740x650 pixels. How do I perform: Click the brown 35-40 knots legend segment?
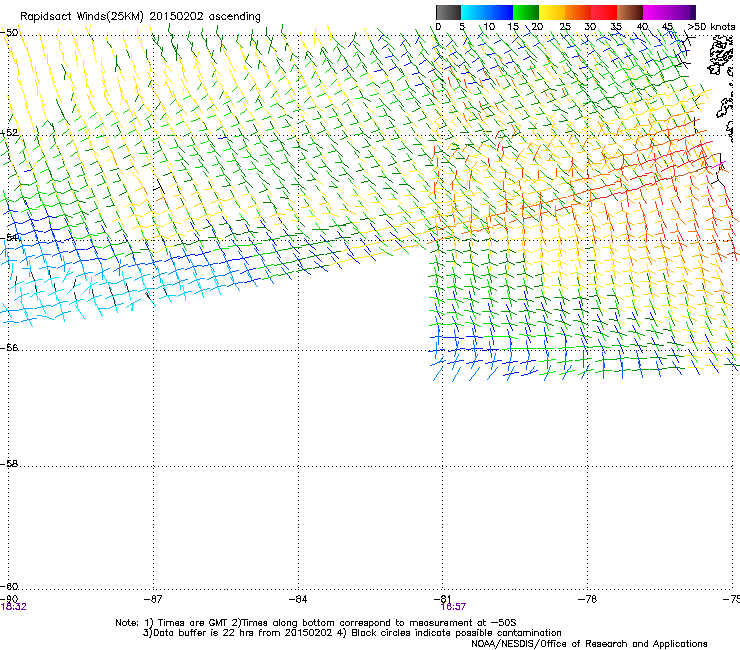click(x=630, y=12)
